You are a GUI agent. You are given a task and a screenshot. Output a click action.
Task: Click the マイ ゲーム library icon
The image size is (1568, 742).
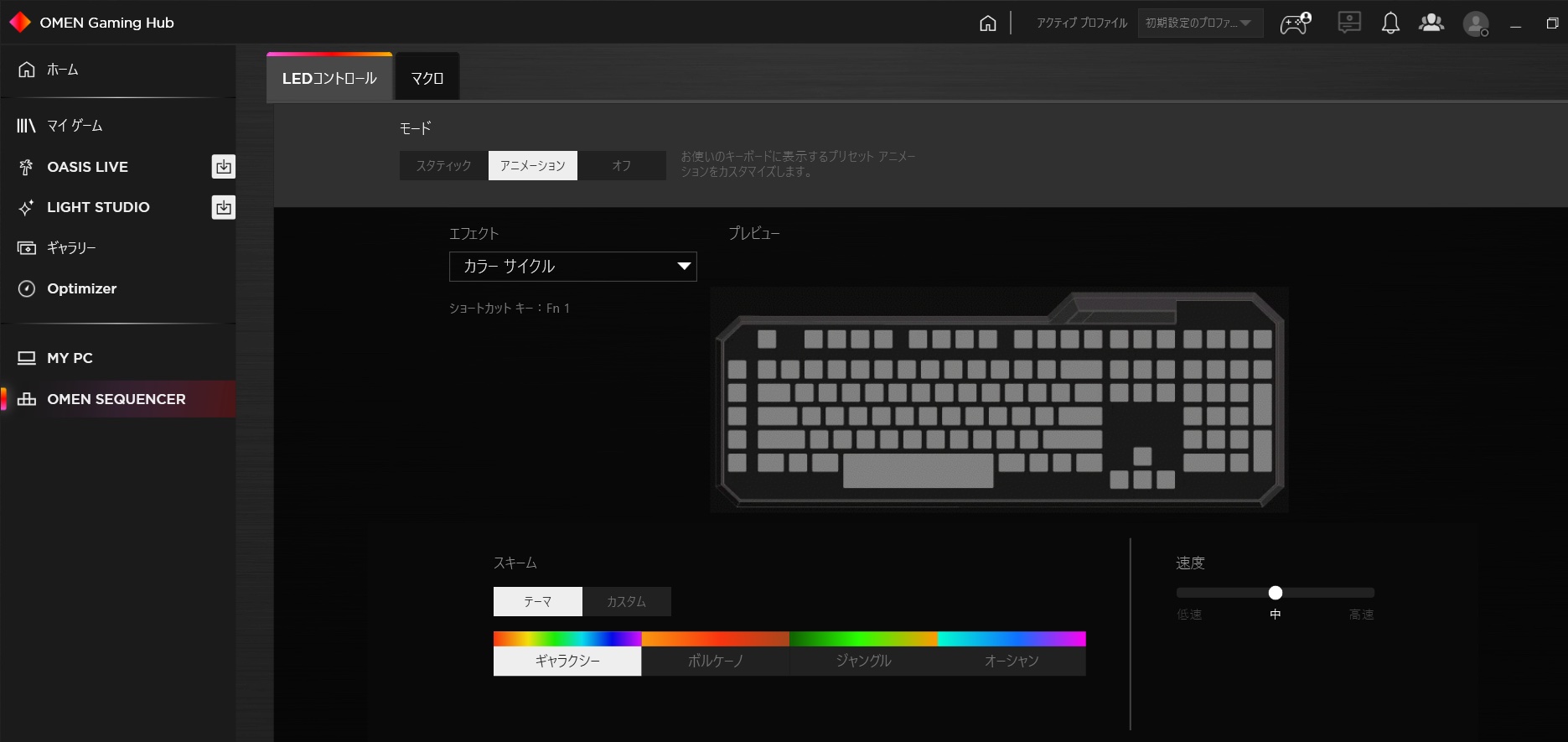(26, 126)
